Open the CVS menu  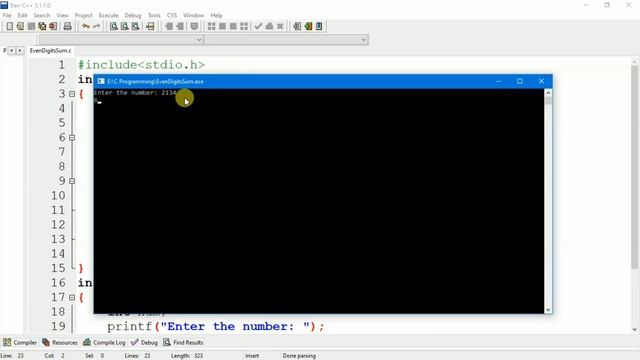(172, 16)
